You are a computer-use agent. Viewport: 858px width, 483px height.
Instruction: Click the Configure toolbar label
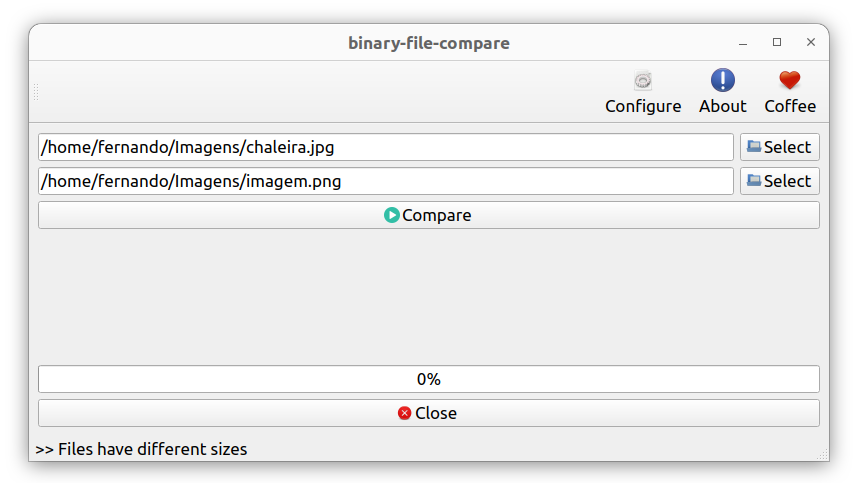click(643, 106)
